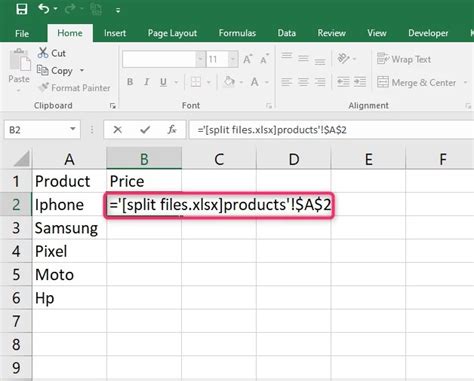Click the Cut scissors icon
Image resolution: width=474 pixels, height=381 pixels.
point(43,53)
